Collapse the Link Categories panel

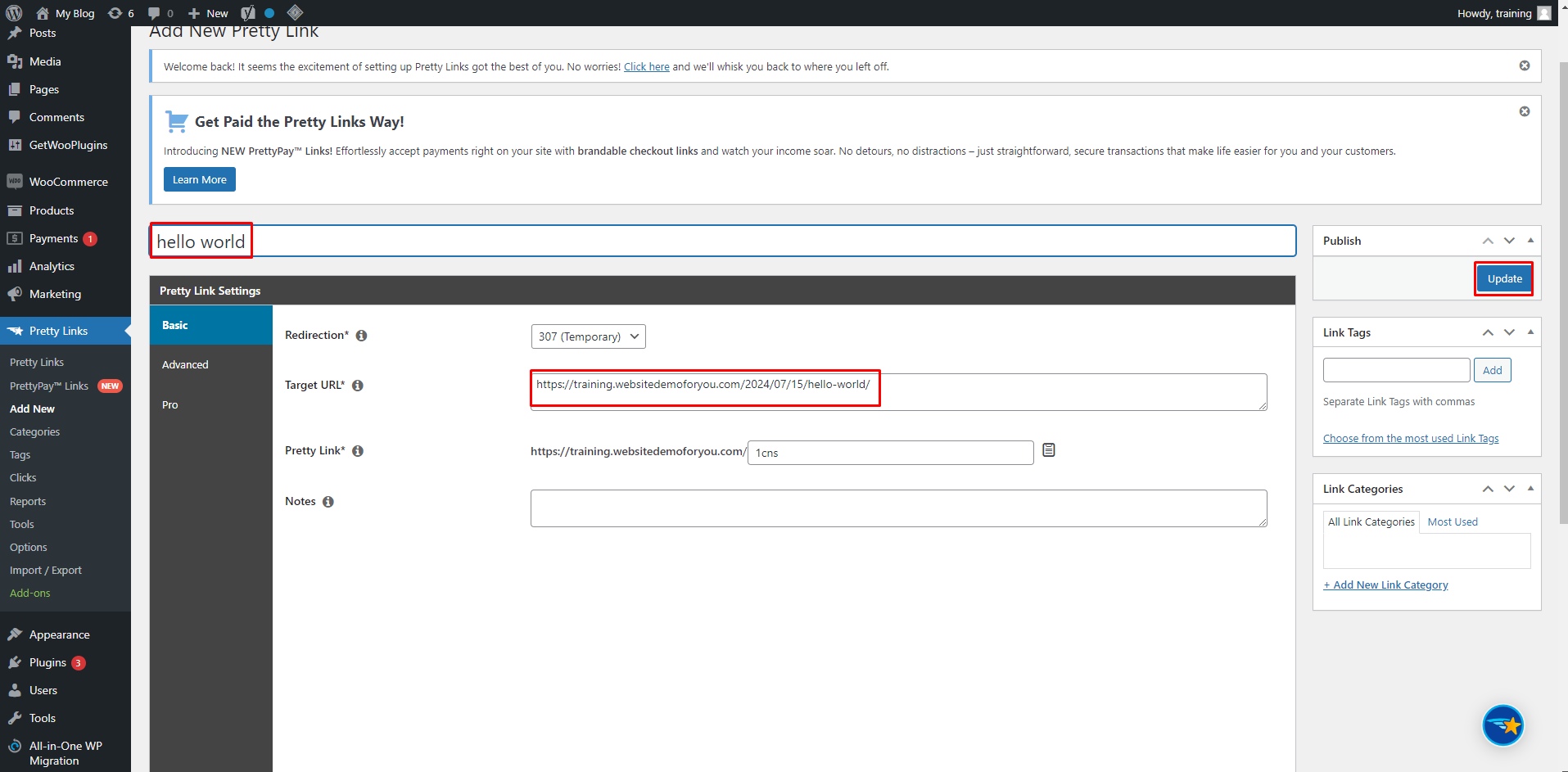click(1530, 489)
